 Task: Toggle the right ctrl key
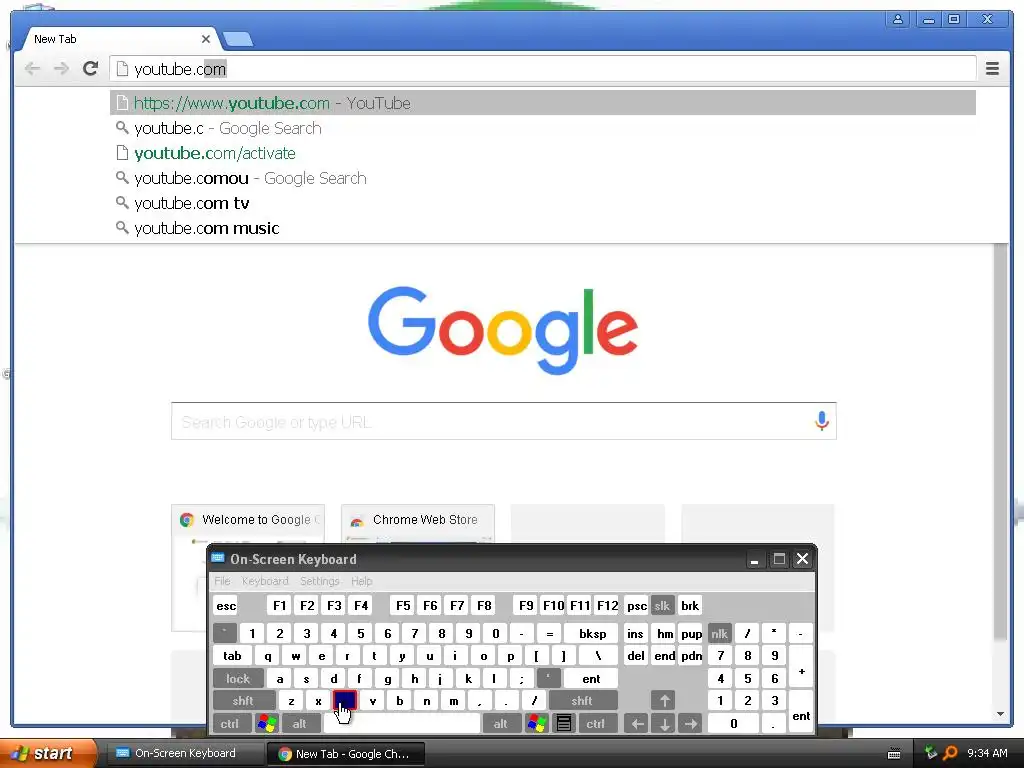[596, 724]
